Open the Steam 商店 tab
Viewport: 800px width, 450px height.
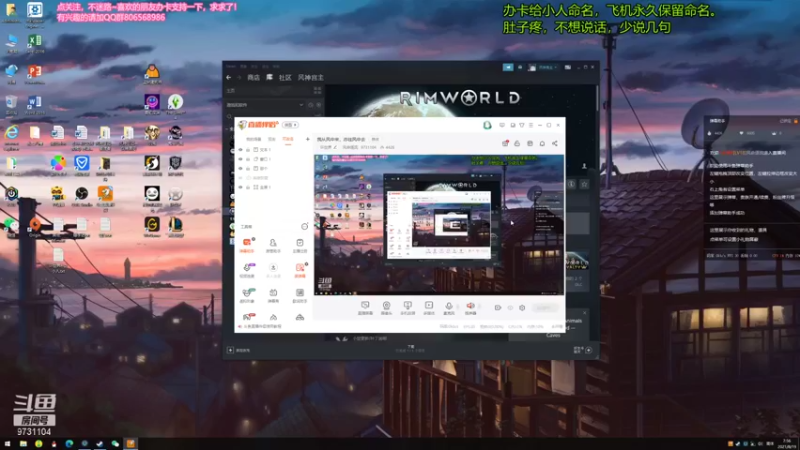click(x=253, y=78)
